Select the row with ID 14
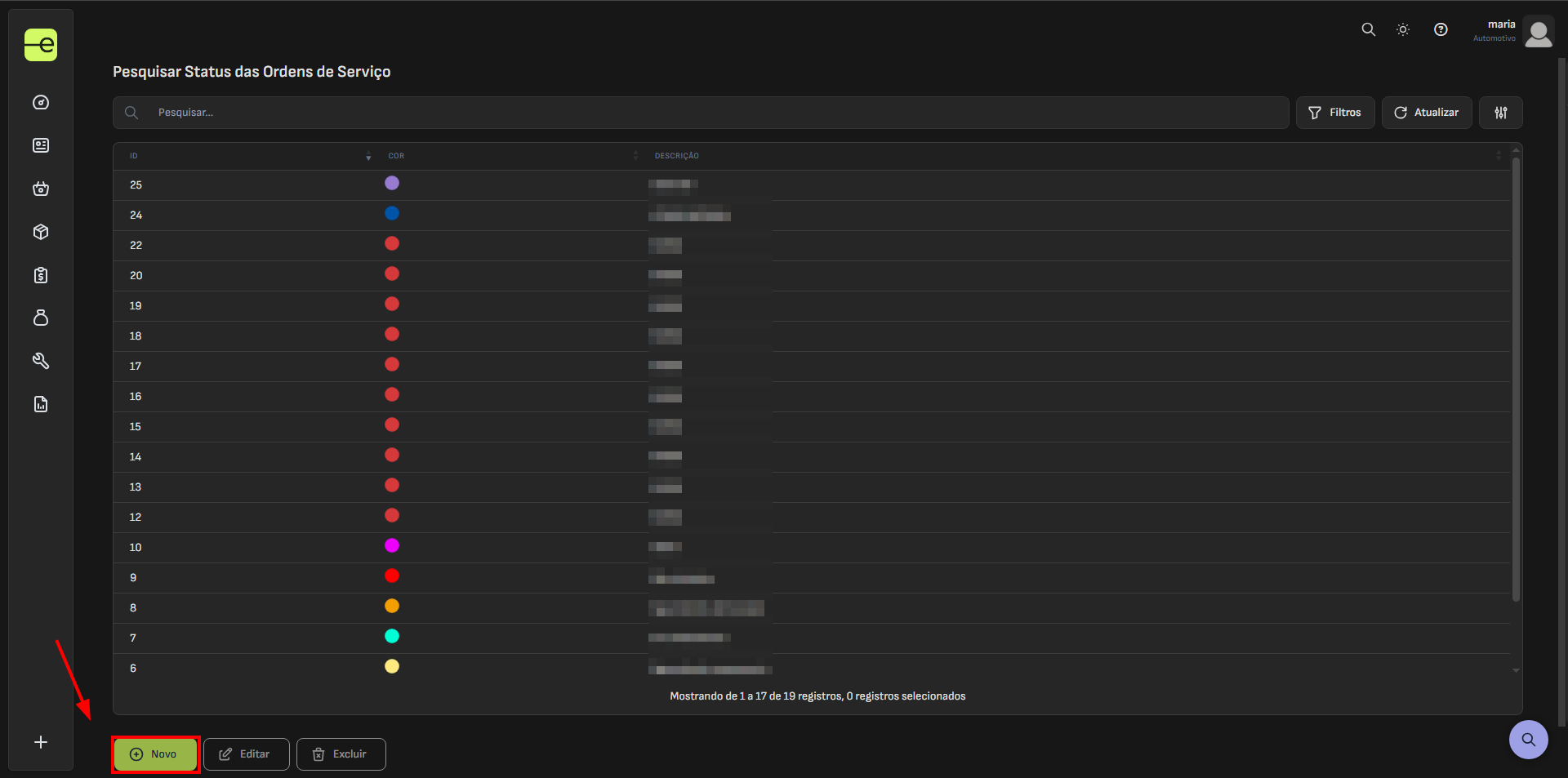The image size is (1568, 778). pyautogui.click(x=812, y=457)
